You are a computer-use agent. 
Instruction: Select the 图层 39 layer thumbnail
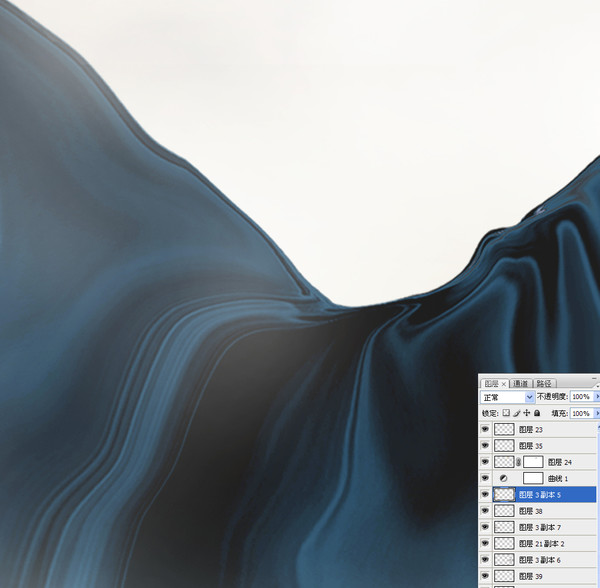point(504,576)
